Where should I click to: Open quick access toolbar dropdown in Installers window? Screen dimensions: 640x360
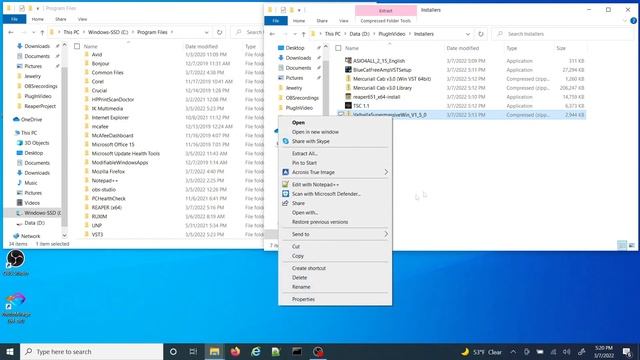(x=299, y=10)
